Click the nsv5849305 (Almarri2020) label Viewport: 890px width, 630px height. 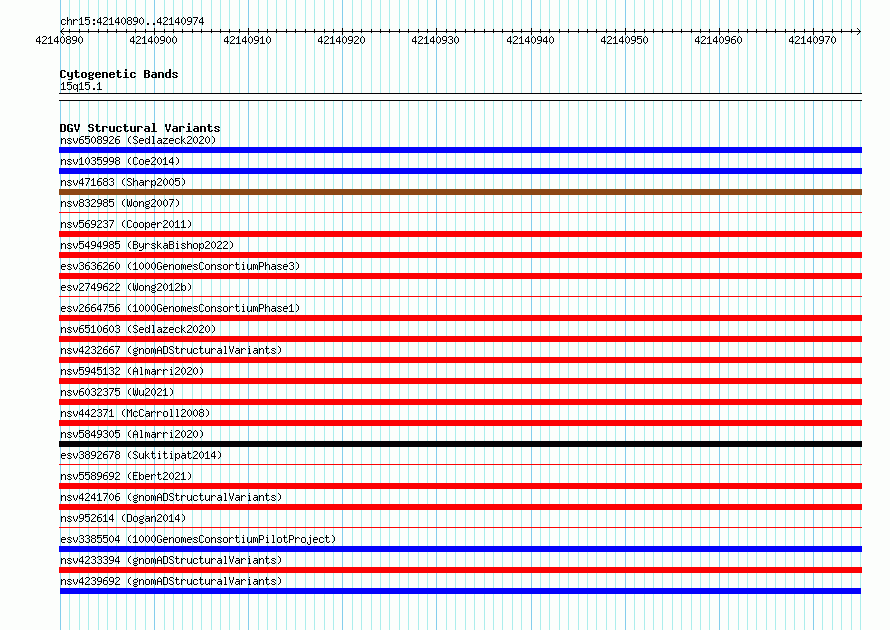(x=132, y=434)
